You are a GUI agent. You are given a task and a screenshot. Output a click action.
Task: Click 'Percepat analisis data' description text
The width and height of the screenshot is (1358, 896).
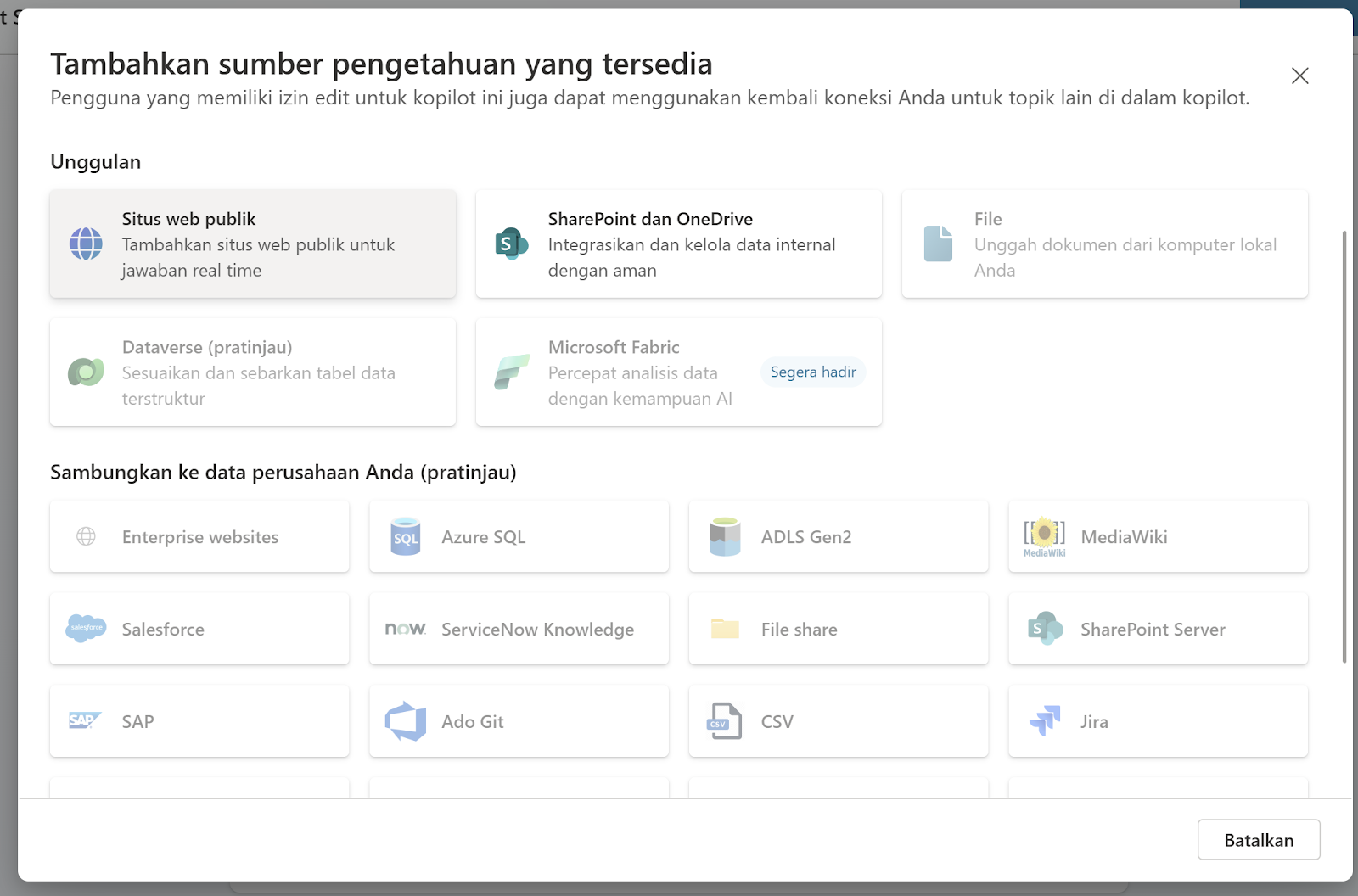(633, 372)
